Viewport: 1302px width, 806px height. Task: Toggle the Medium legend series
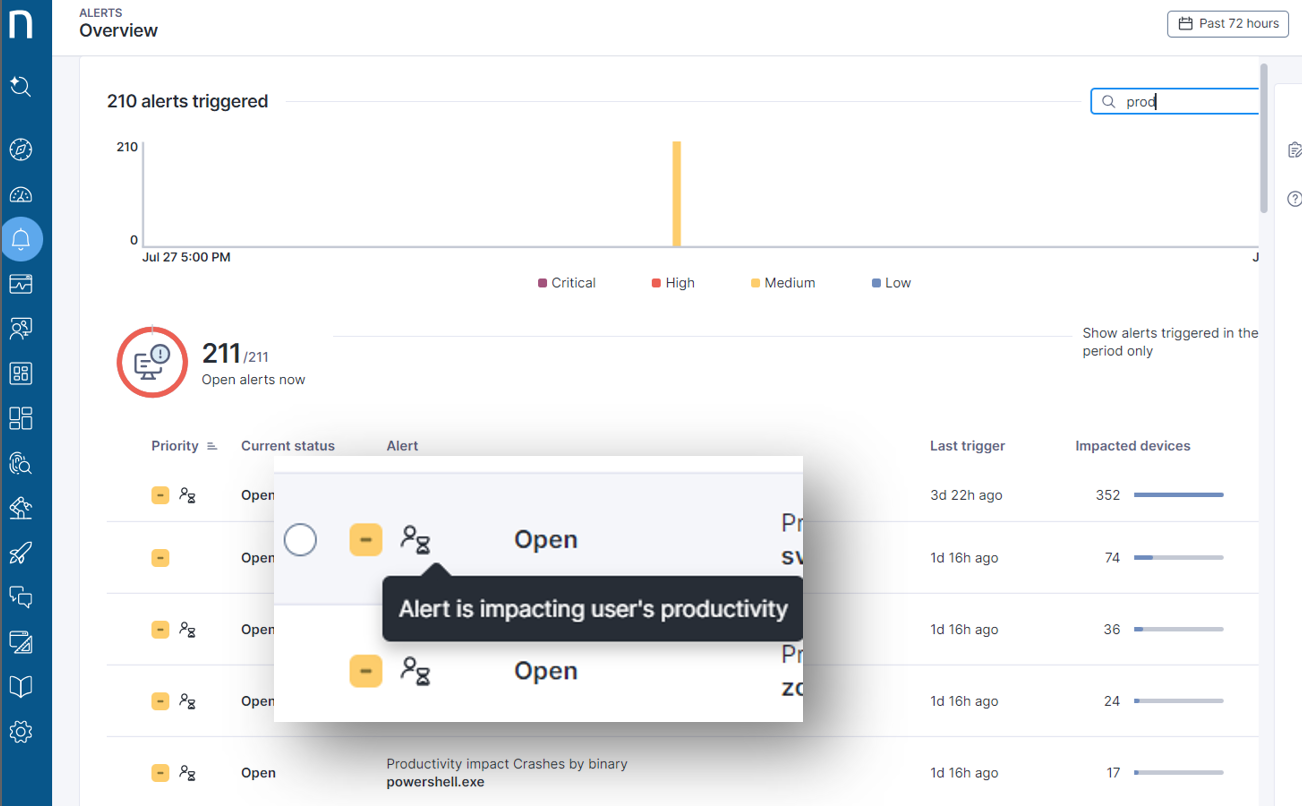783,283
